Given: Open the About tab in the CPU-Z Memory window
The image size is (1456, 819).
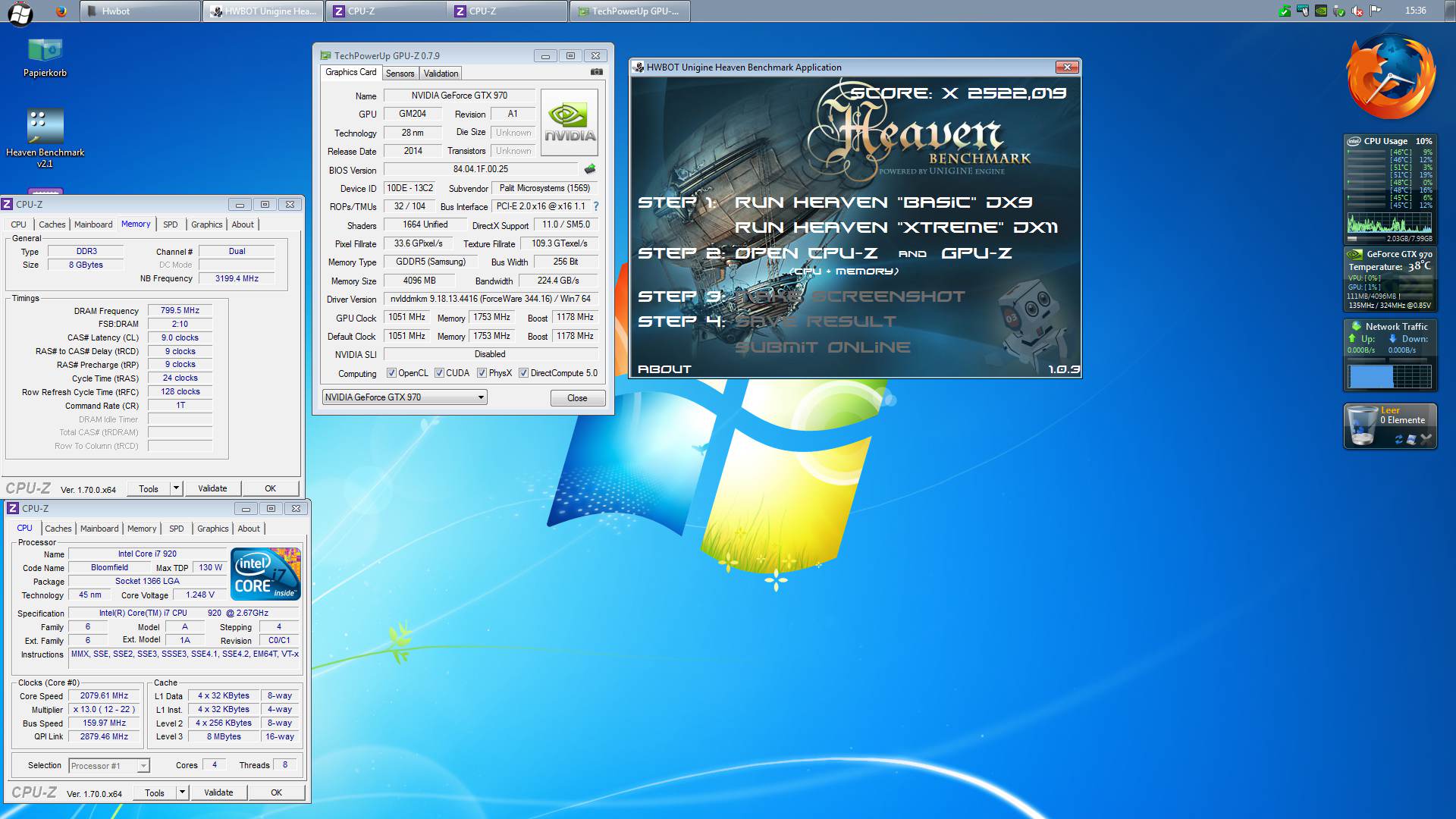Looking at the screenshot, I should (x=243, y=224).
